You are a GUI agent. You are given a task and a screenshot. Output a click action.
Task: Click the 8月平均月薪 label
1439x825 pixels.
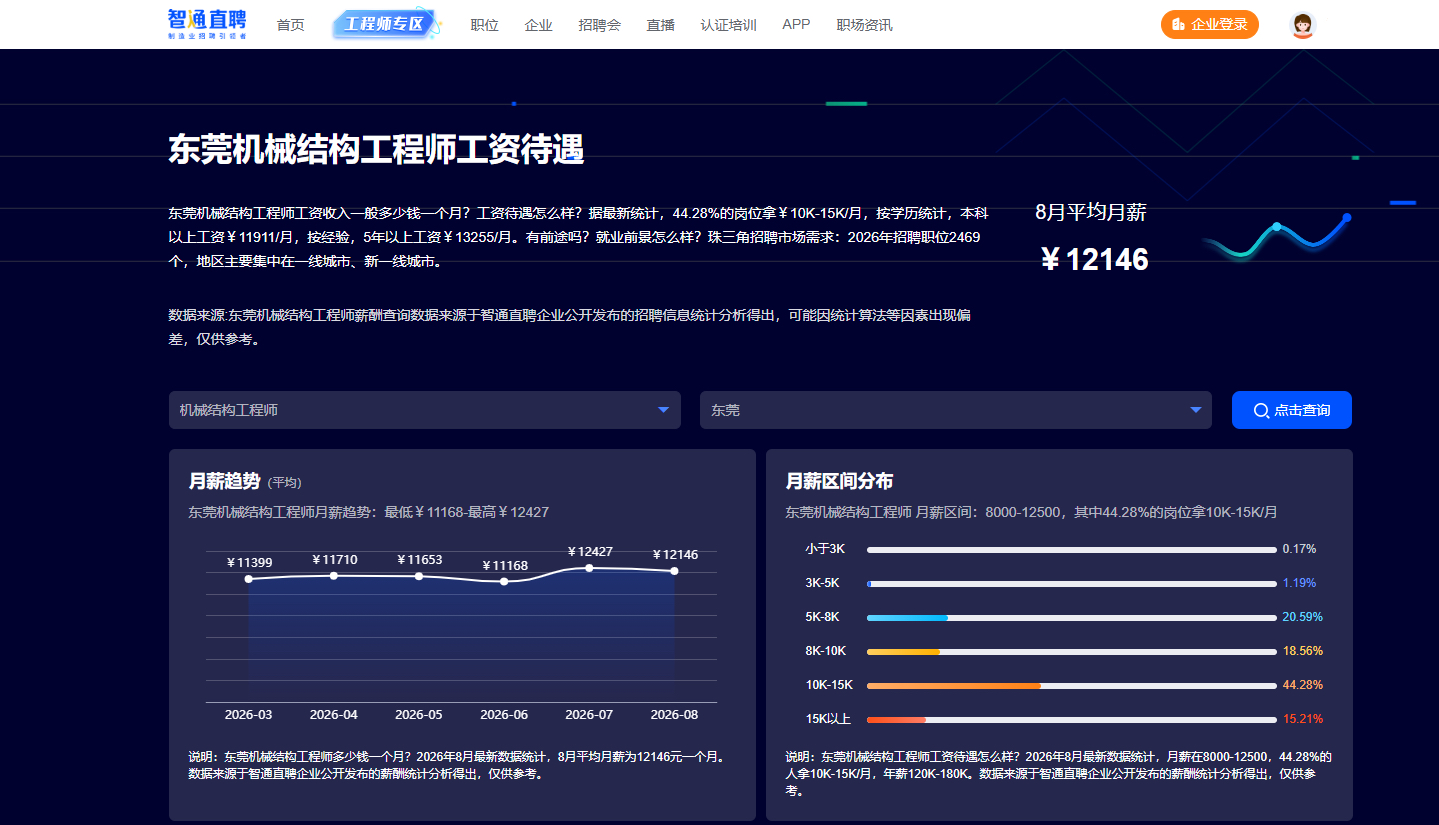1091,212
